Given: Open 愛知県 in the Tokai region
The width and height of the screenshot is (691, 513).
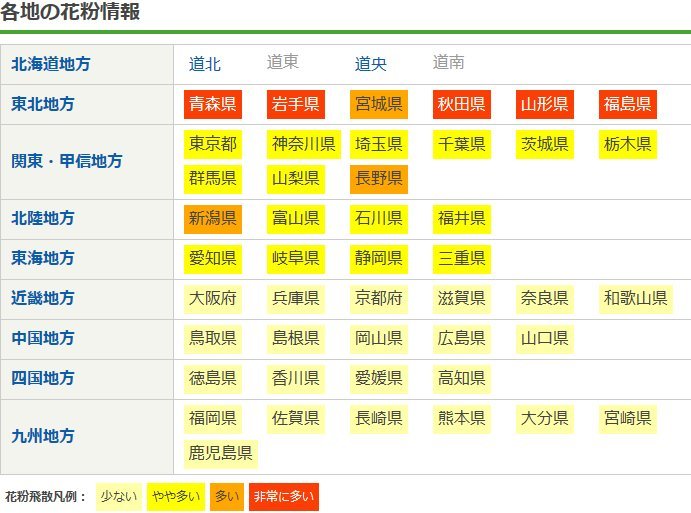Looking at the screenshot, I should tap(212, 258).
